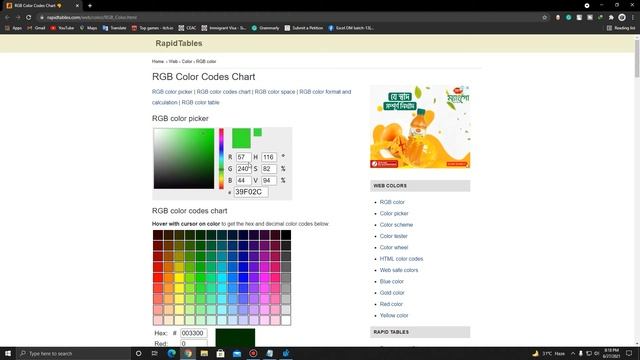
Task: Open the notification center icon
Action: point(629,353)
